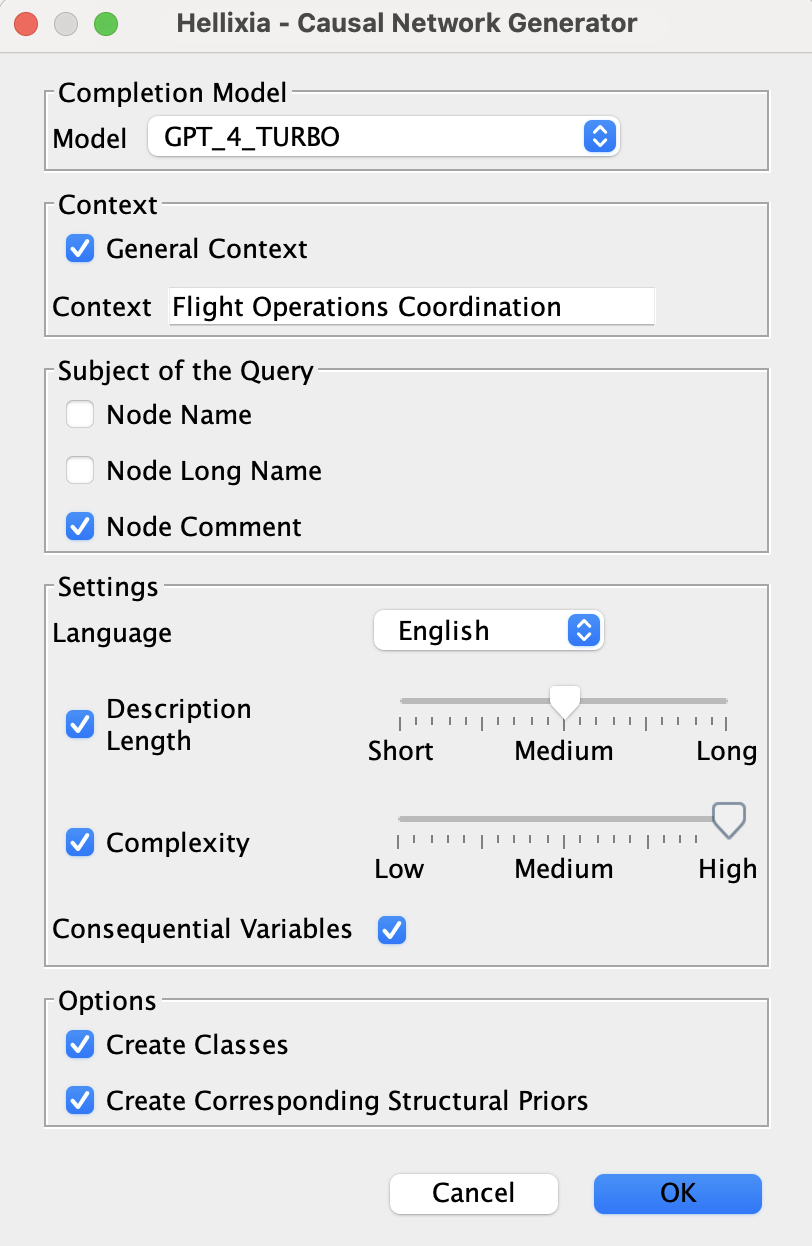Open the Language dropdown set to English

coord(488,631)
